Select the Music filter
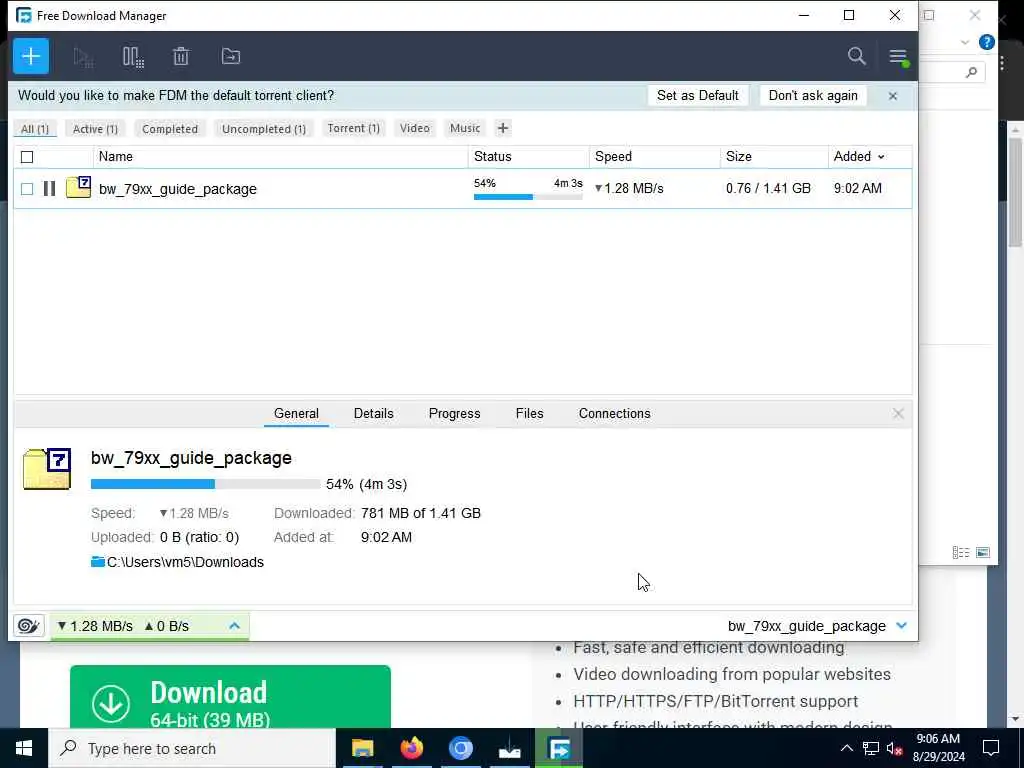 465,128
